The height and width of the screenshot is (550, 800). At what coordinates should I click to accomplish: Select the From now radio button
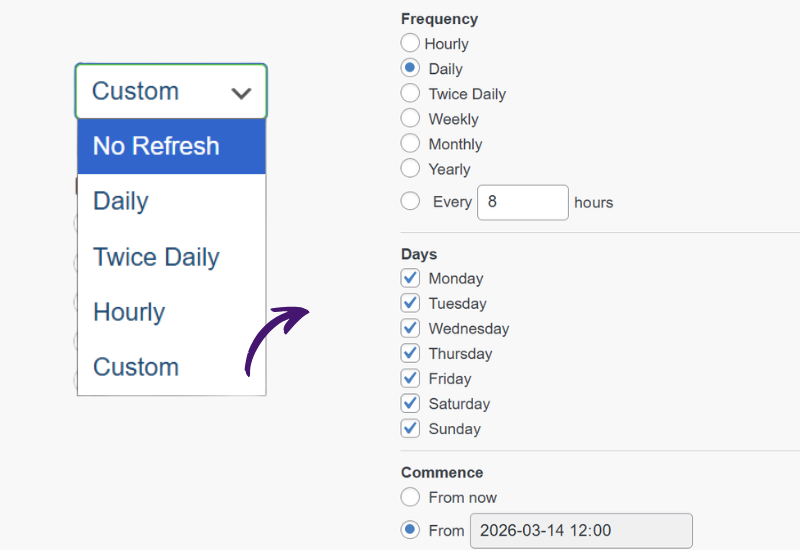tap(410, 497)
